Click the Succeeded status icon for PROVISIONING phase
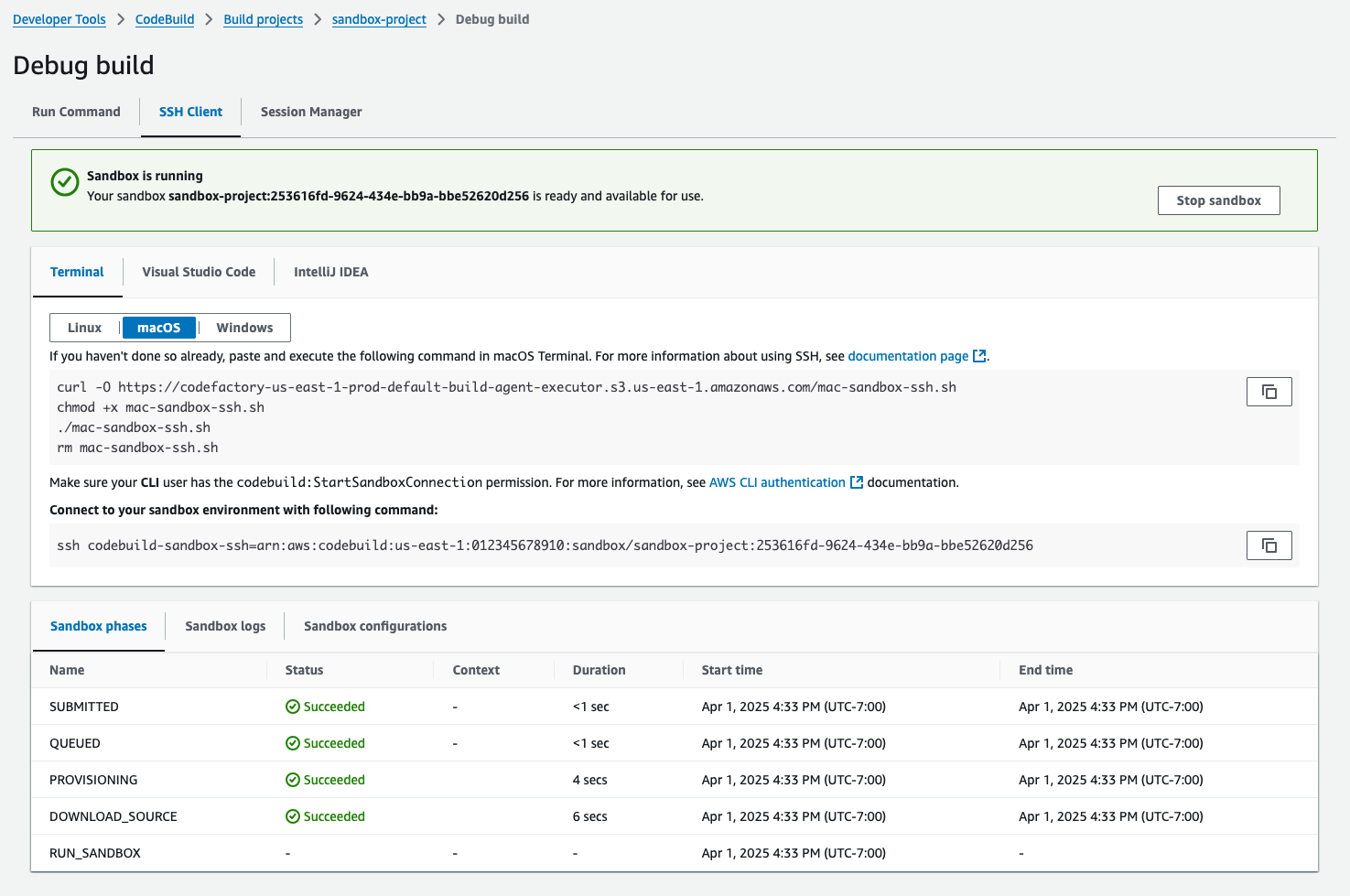Image resolution: width=1350 pixels, height=896 pixels. 292,779
